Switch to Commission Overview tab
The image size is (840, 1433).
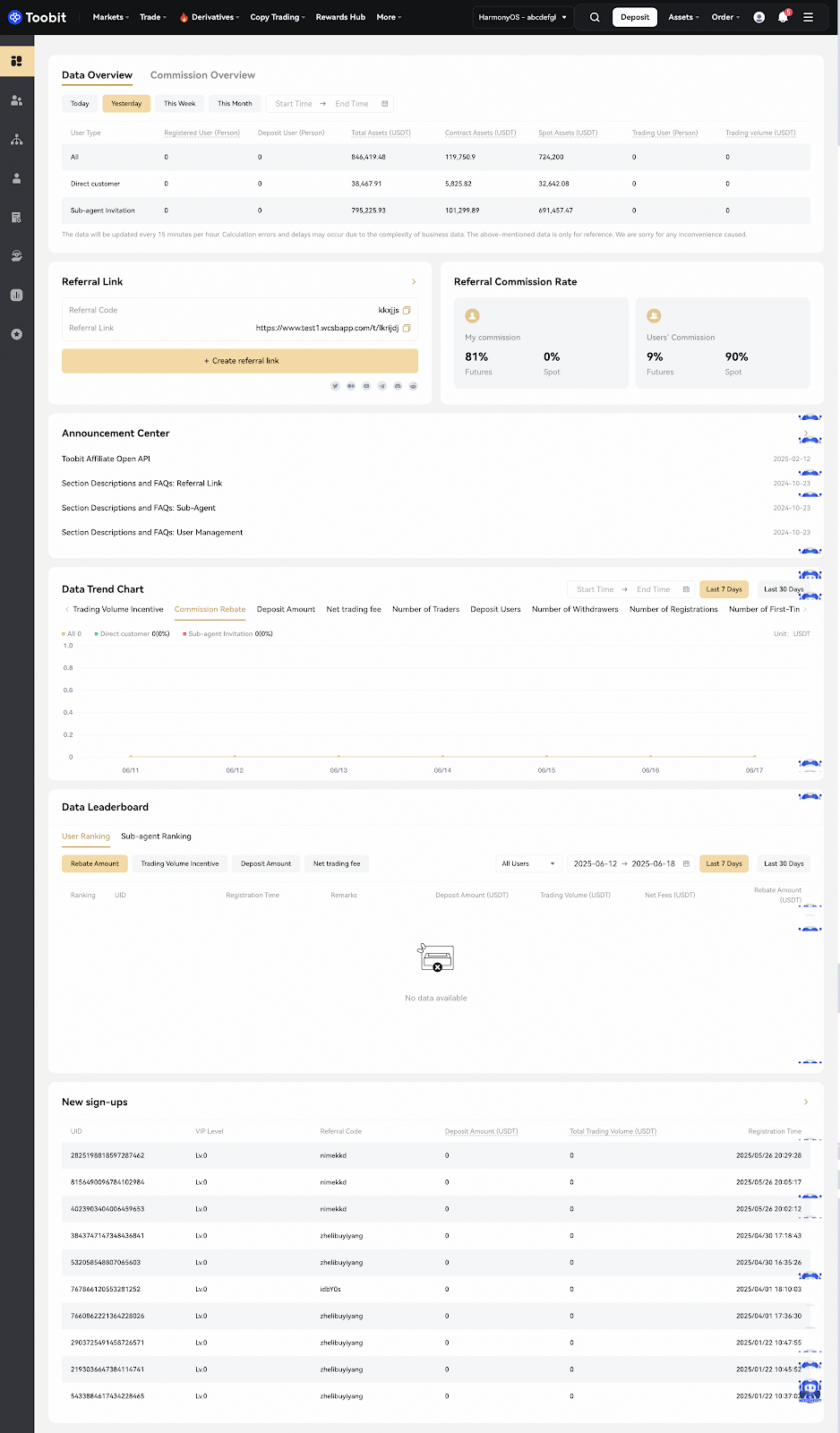click(x=202, y=75)
